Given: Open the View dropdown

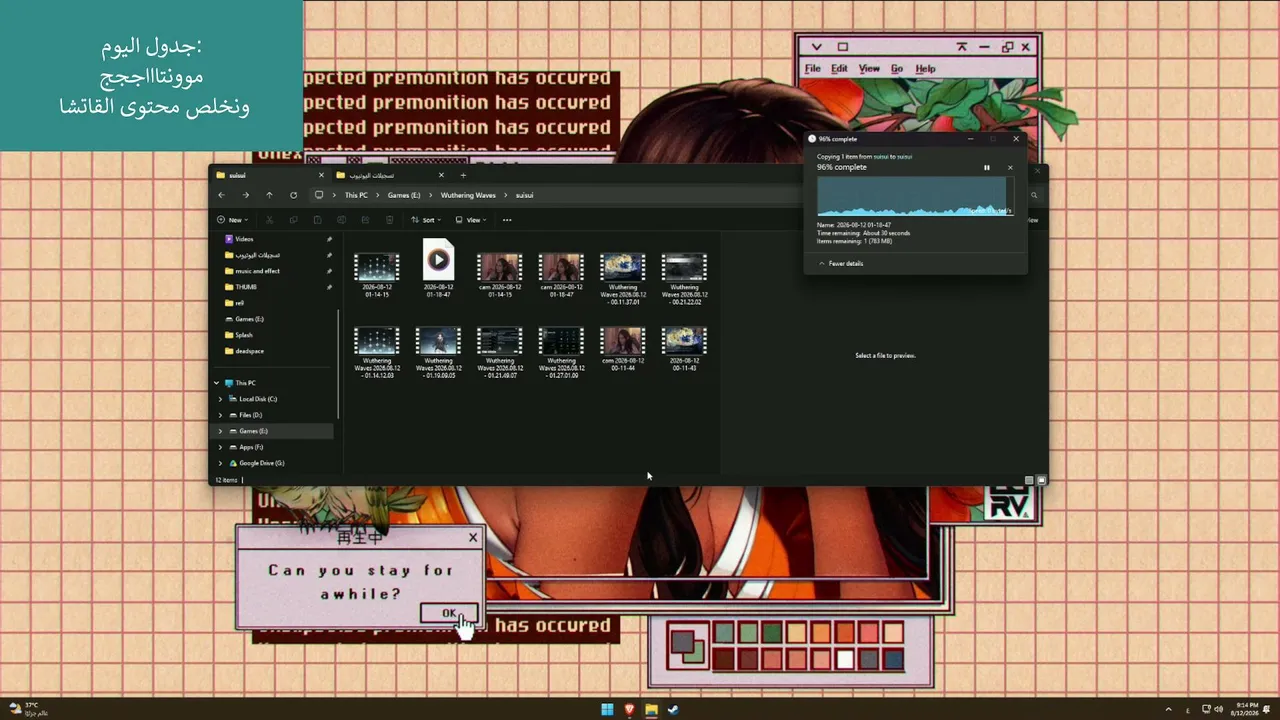Looking at the screenshot, I should pyautogui.click(x=471, y=220).
